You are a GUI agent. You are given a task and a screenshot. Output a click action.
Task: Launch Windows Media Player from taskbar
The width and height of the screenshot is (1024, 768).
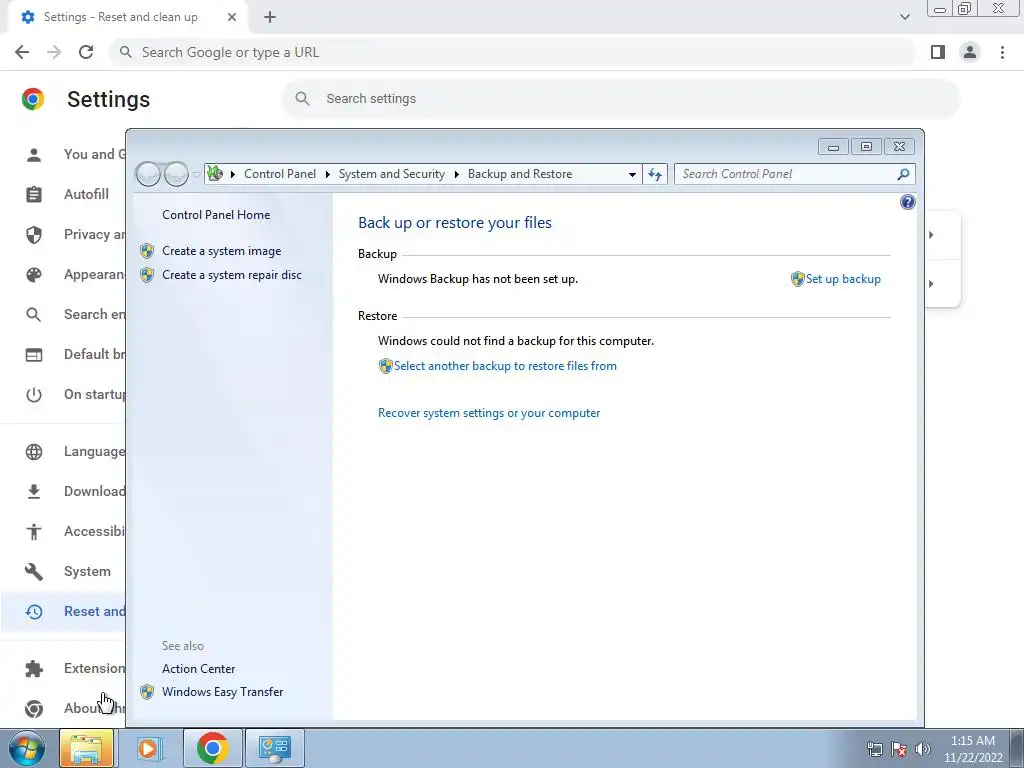[148, 748]
